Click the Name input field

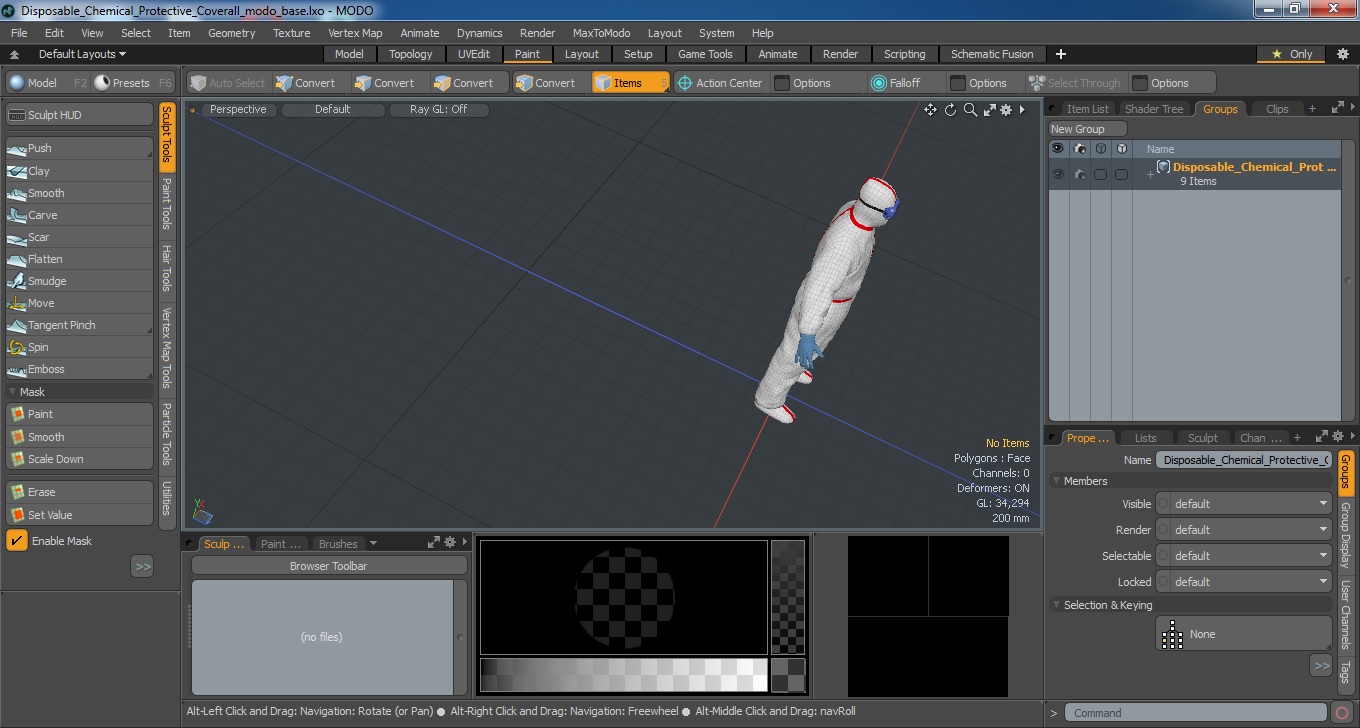coord(1243,460)
